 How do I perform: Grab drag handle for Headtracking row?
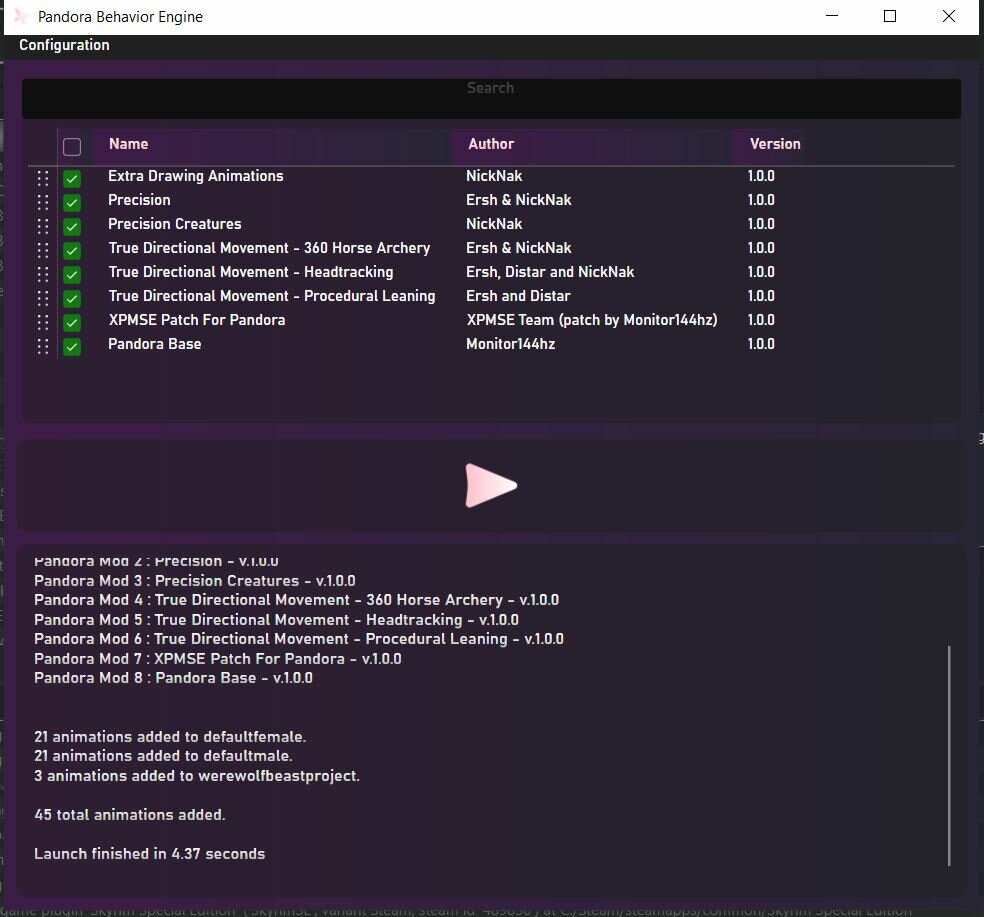[43, 274]
